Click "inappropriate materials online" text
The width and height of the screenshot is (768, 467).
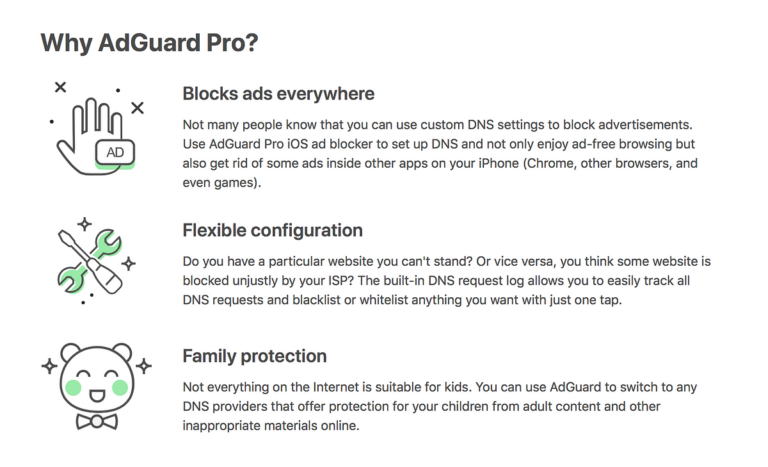click(x=270, y=425)
